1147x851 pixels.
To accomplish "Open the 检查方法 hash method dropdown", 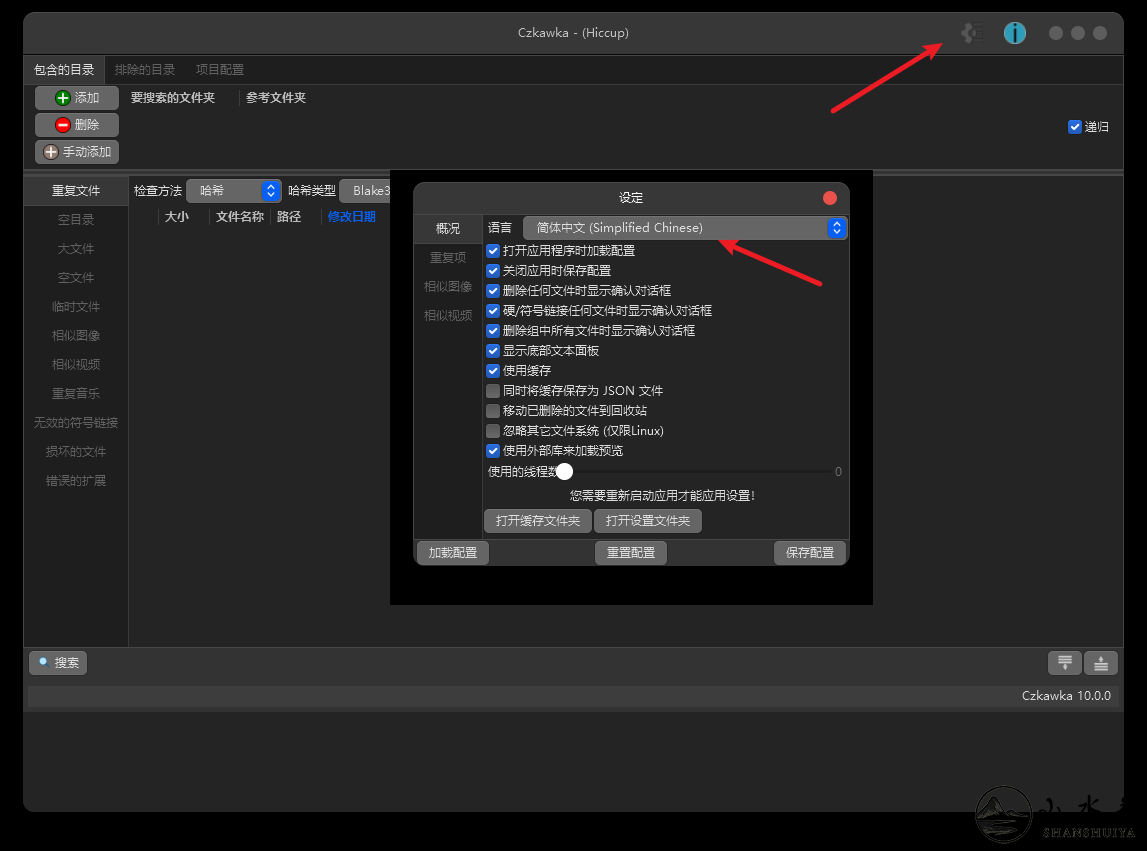I will pyautogui.click(x=234, y=190).
